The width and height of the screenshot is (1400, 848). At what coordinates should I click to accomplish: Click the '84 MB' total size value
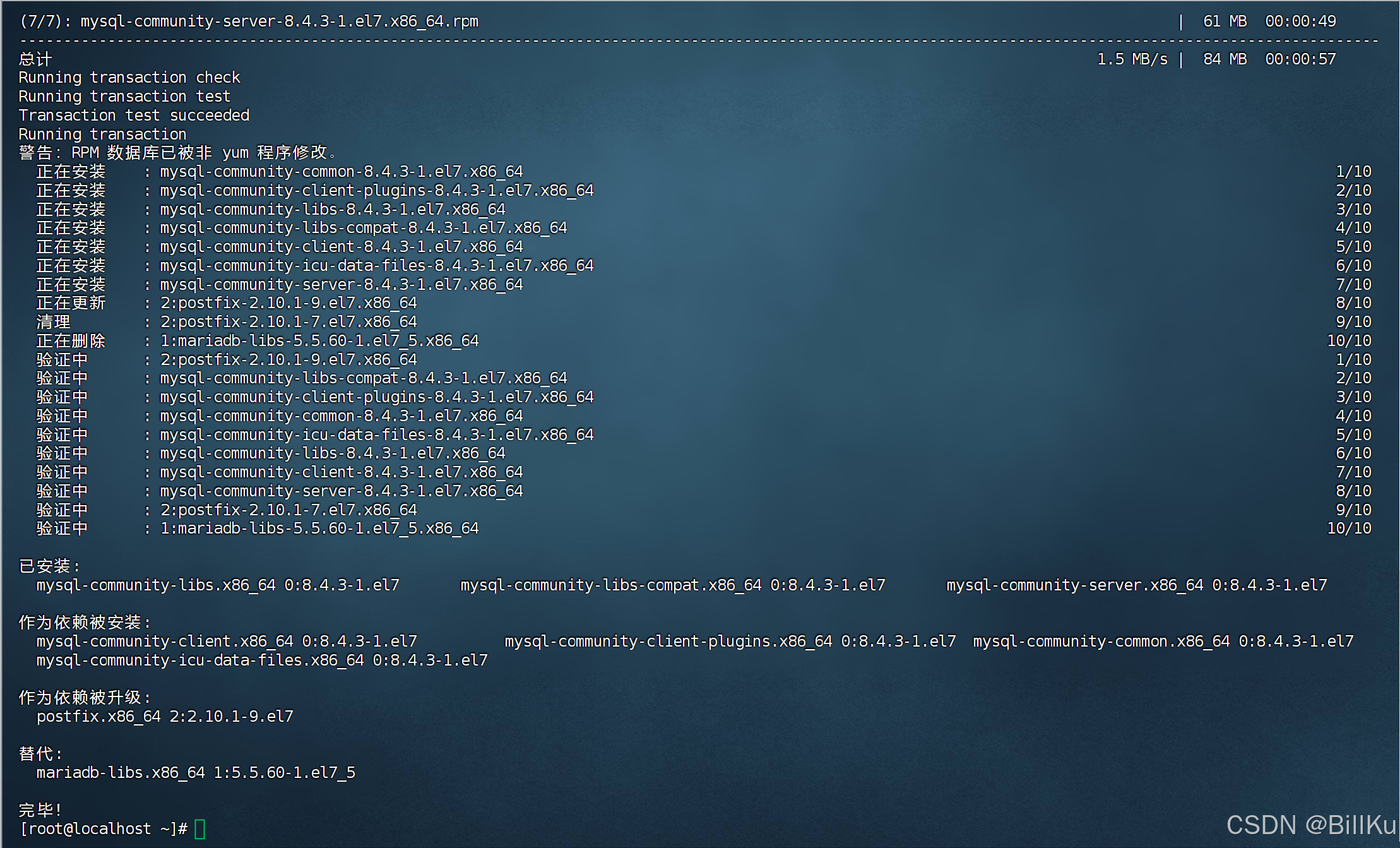click(x=1225, y=59)
